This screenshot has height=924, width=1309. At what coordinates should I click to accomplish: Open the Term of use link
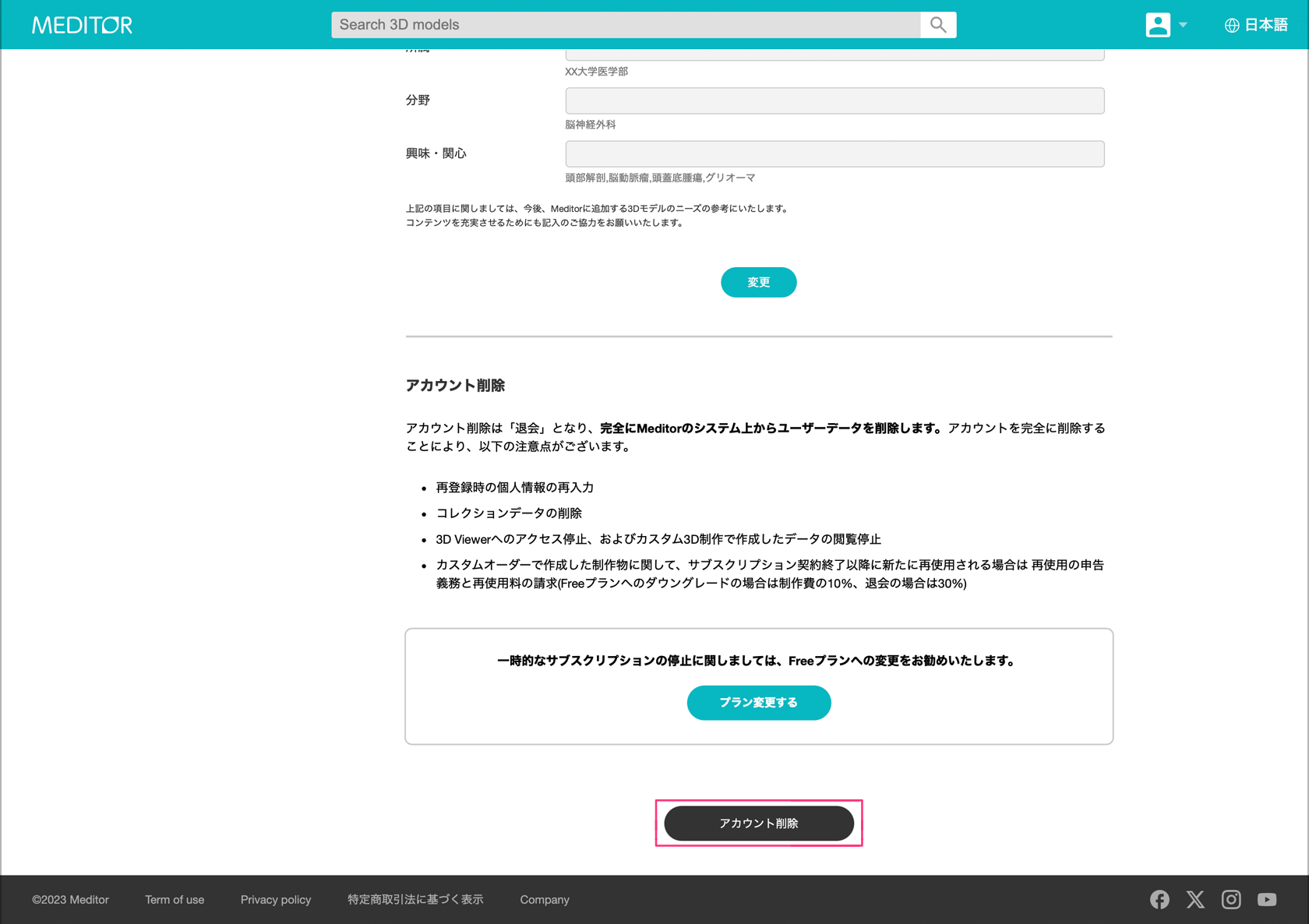175,899
